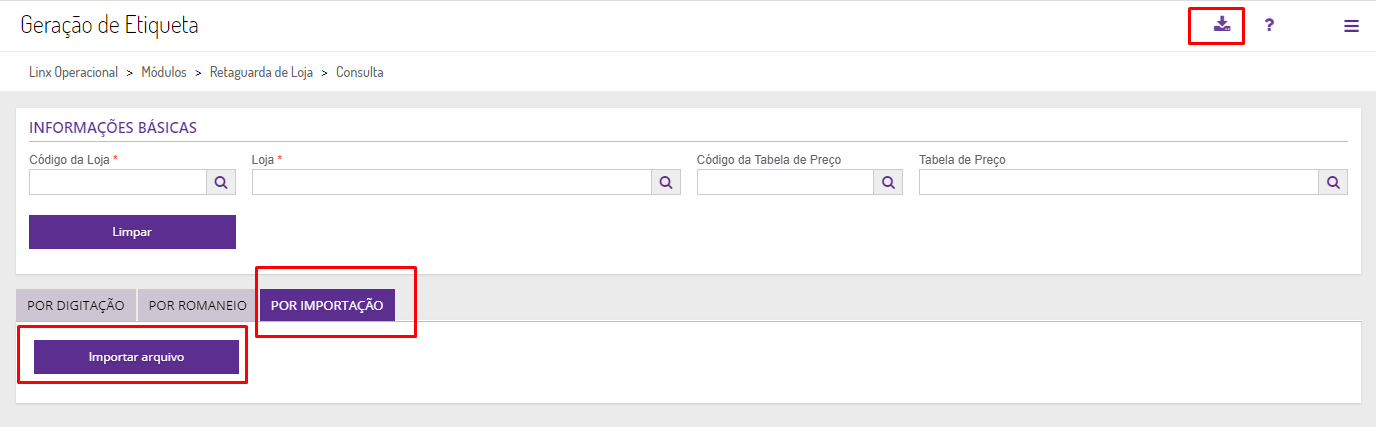The width and height of the screenshot is (1376, 427).
Task: Focus the Código da Tabela de Preço field
Action: pos(785,182)
